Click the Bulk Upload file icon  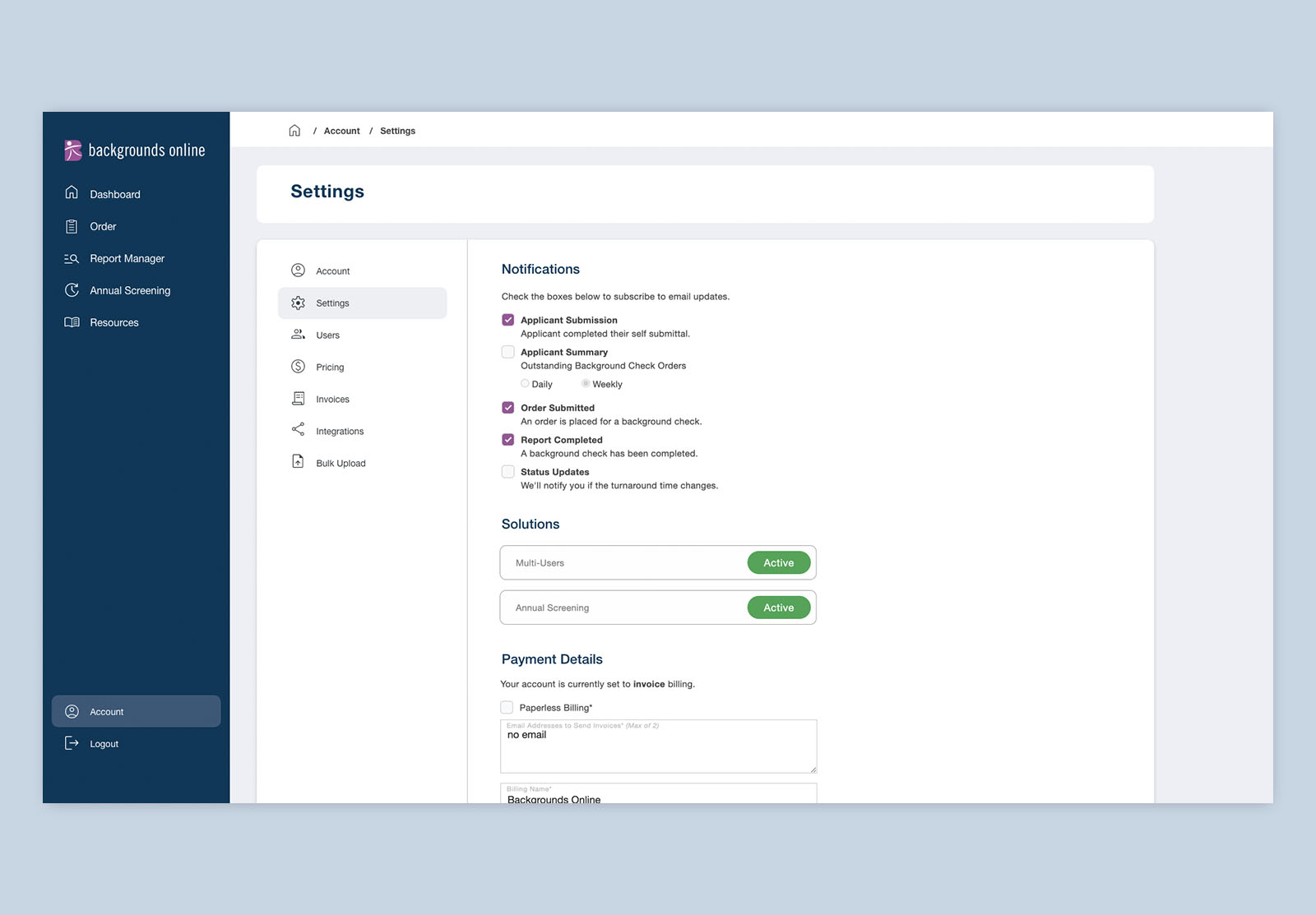point(298,462)
